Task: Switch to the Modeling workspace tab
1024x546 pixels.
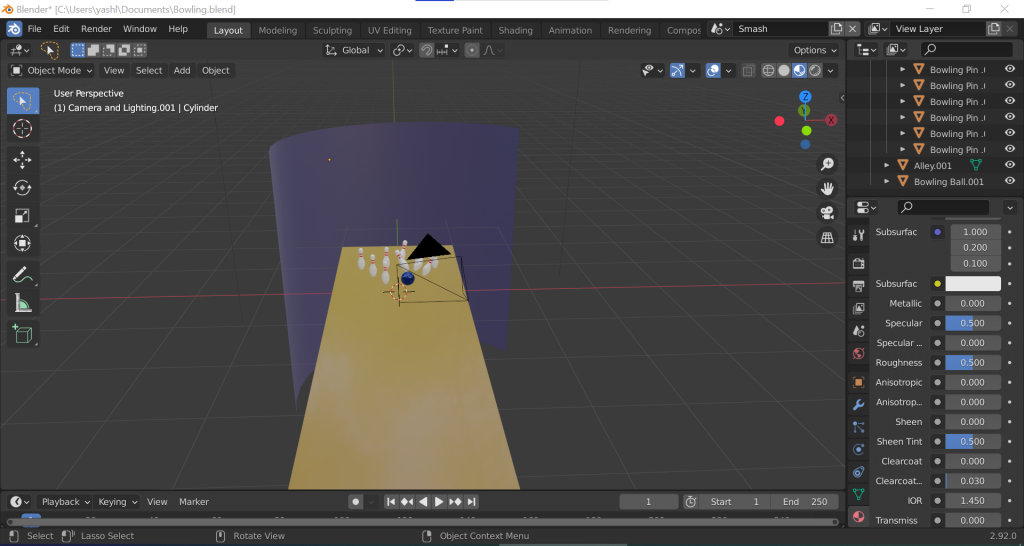Action: click(x=278, y=30)
